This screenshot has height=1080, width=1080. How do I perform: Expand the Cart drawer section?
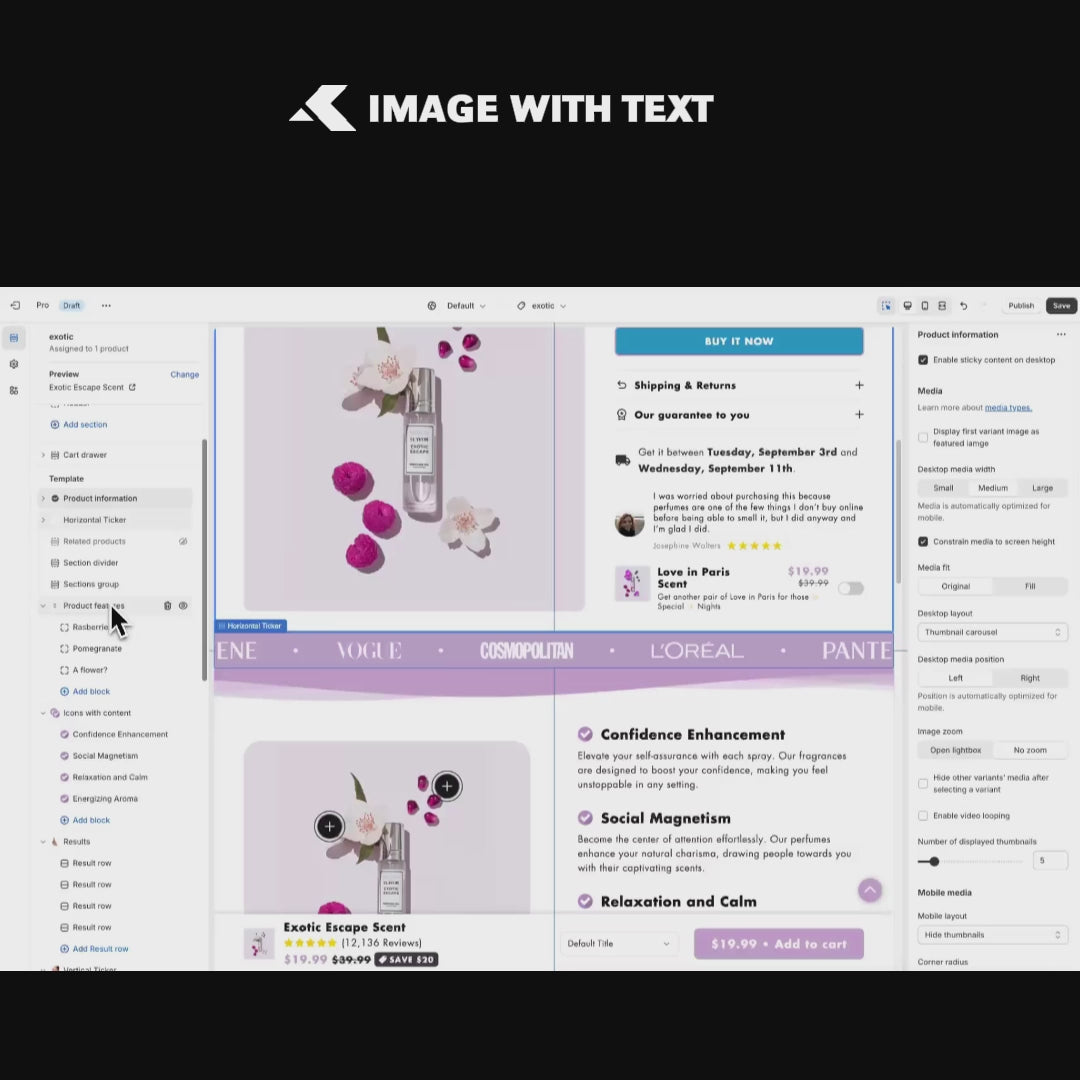pyautogui.click(x=43, y=455)
